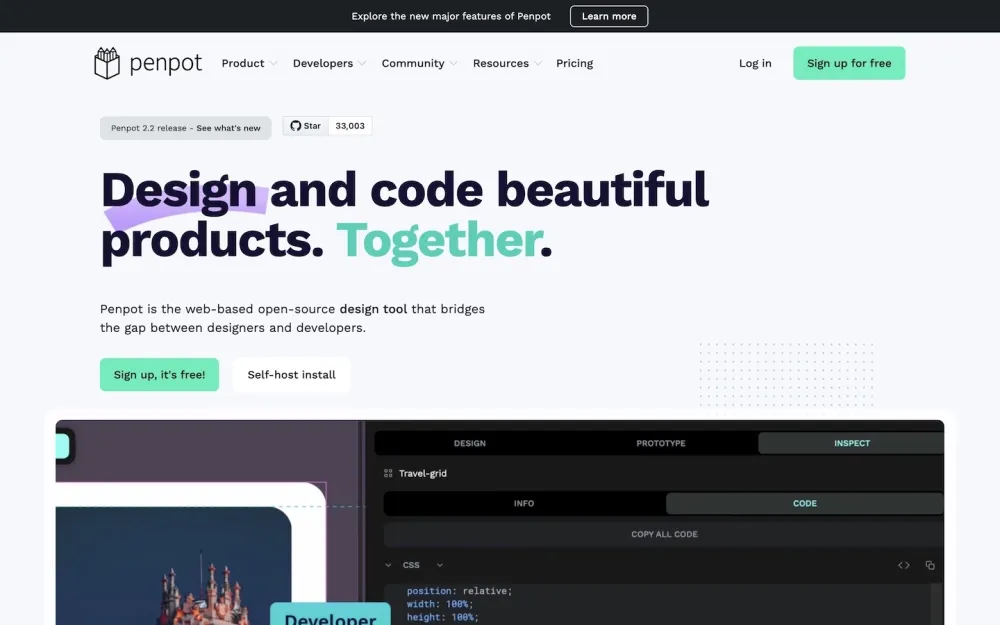Viewport: 1000px width, 625px height.
Task: Switch to the Design tab
Action: point(470,443)
